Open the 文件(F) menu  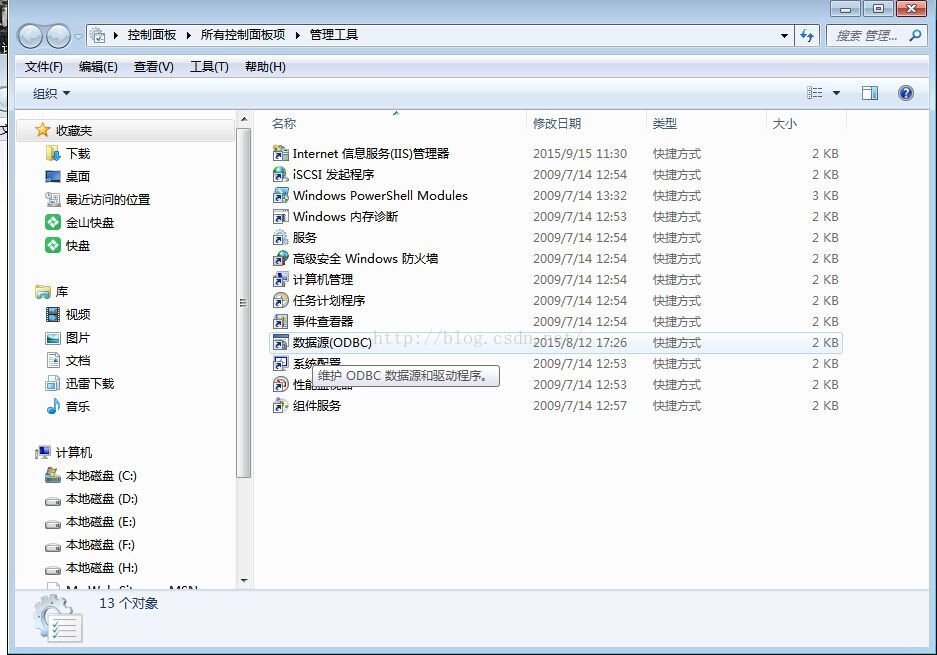pyautogui.click(x=44, y=66)
